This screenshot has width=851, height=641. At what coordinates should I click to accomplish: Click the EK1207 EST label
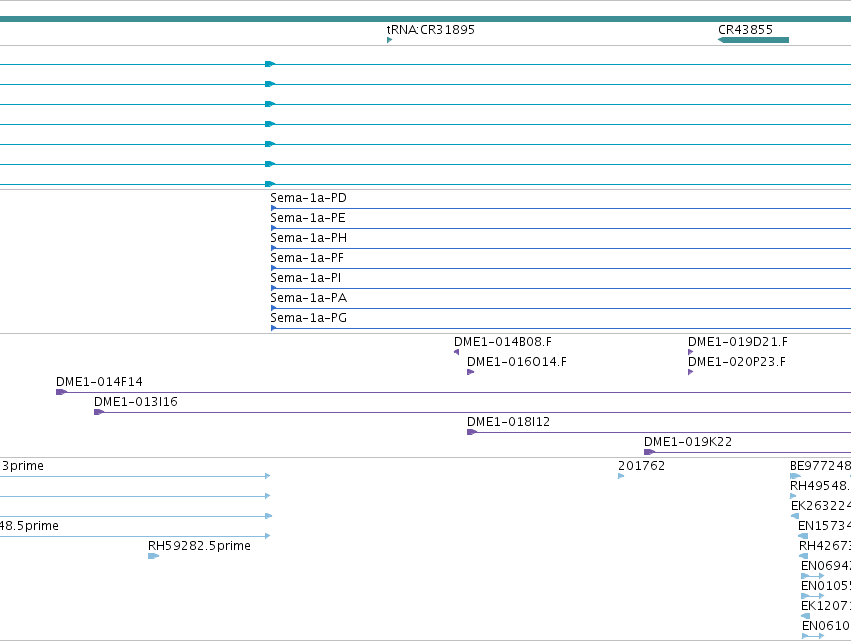826,606
